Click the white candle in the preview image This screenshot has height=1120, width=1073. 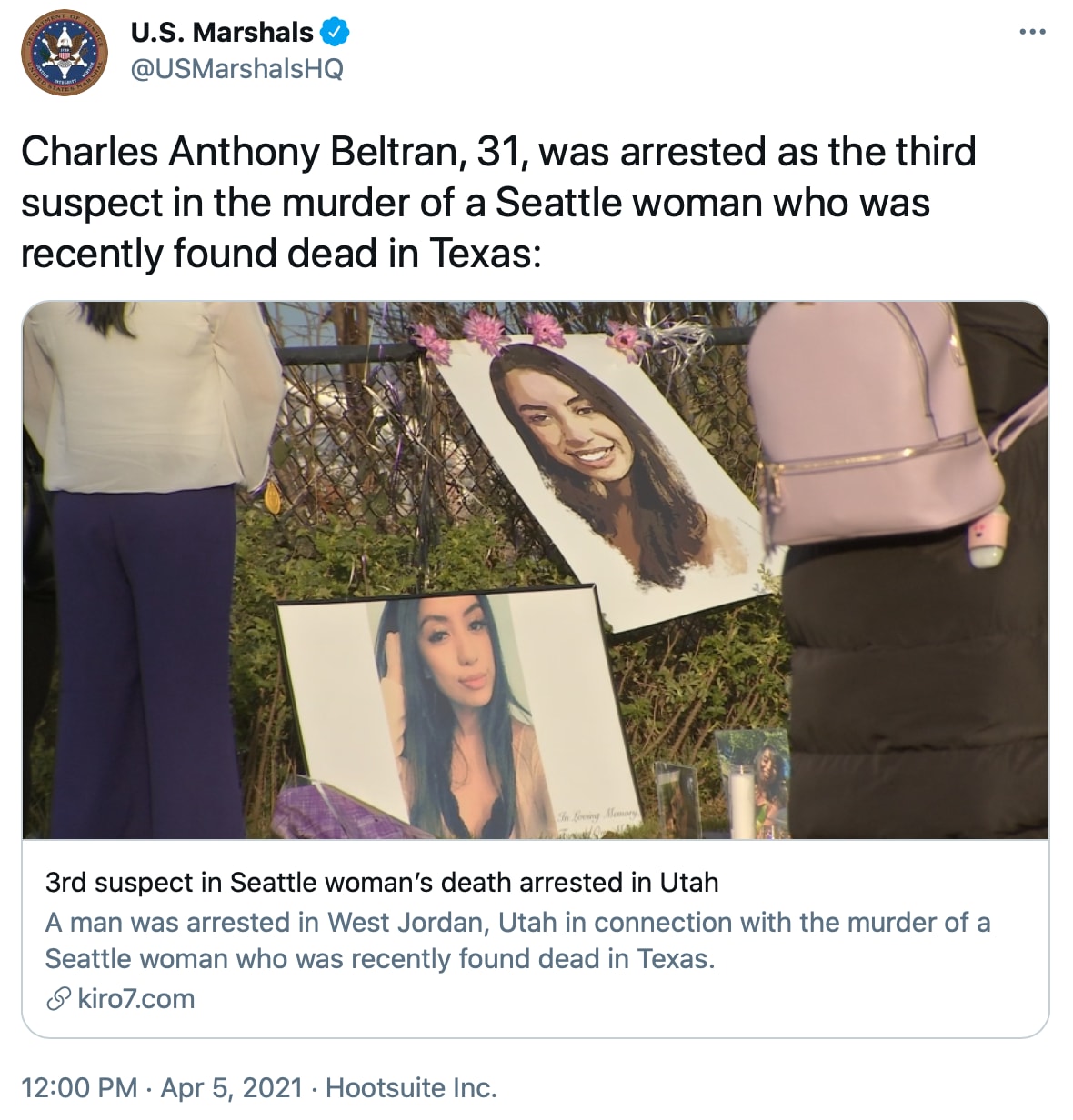pos(743,803)
